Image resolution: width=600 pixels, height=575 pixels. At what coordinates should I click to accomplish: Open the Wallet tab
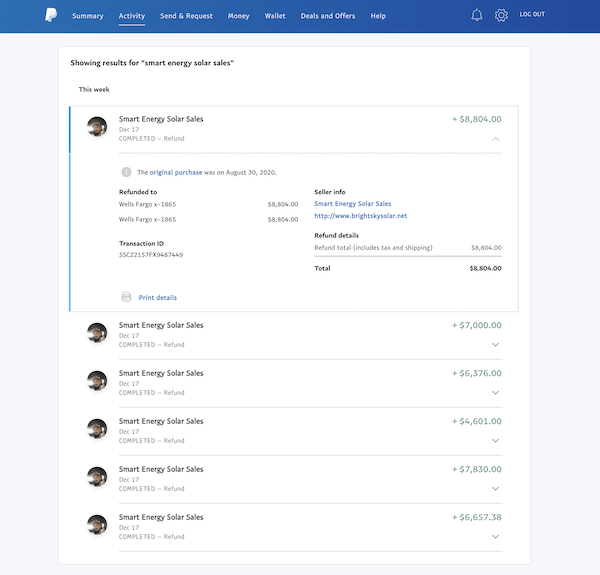click(275, 16)
